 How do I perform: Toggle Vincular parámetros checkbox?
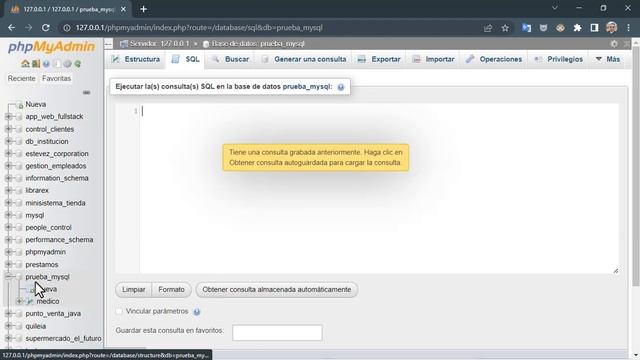coord(119,311)
